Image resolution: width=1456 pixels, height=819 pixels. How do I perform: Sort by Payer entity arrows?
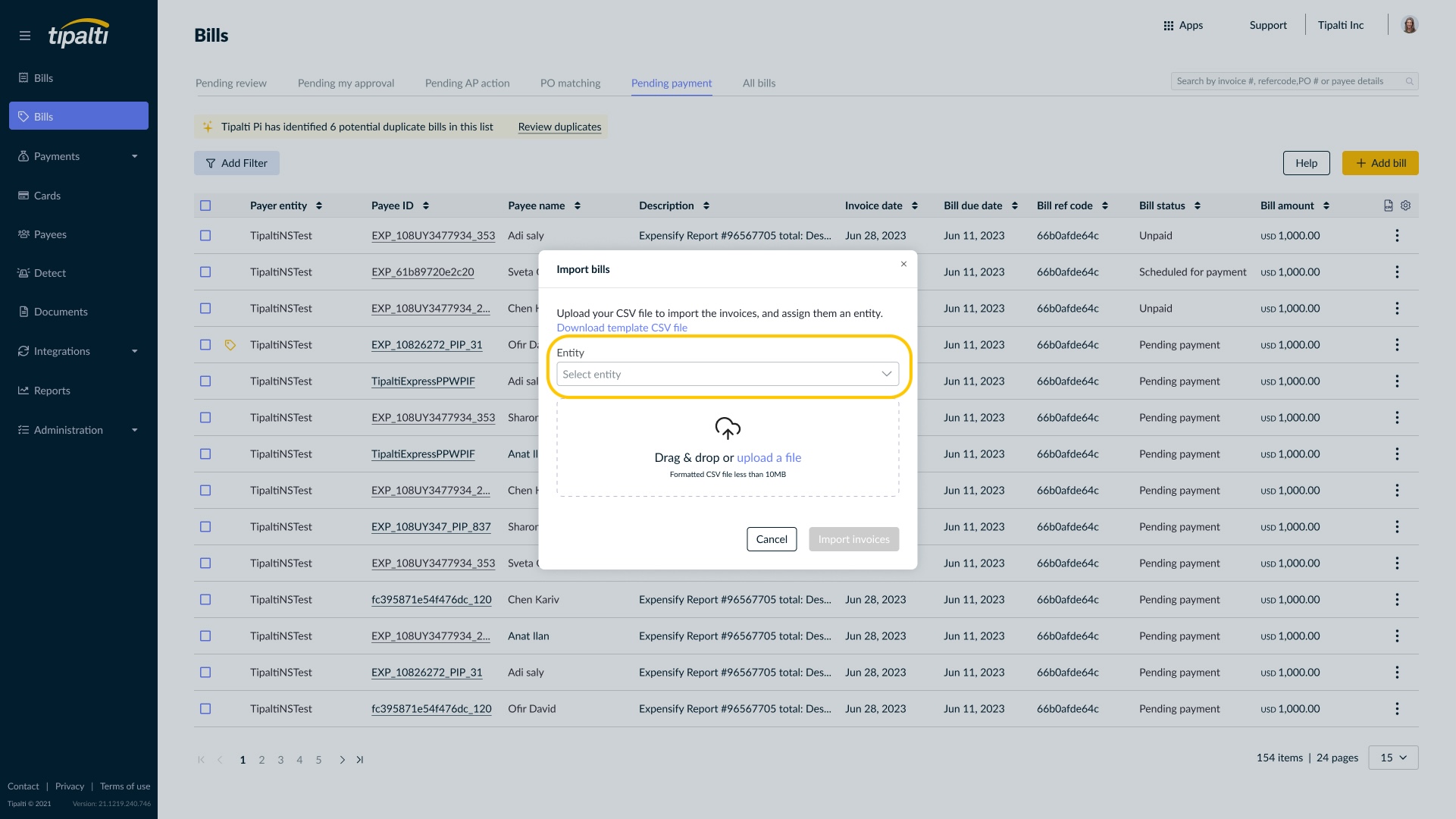pos(319,206)
